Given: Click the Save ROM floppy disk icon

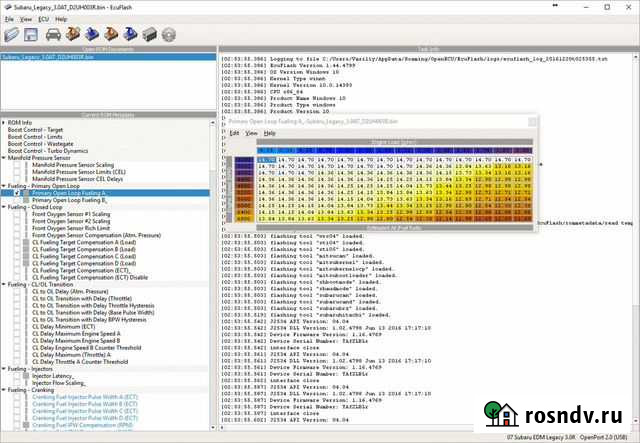Looking at the screenshot, I should [33, 35].
